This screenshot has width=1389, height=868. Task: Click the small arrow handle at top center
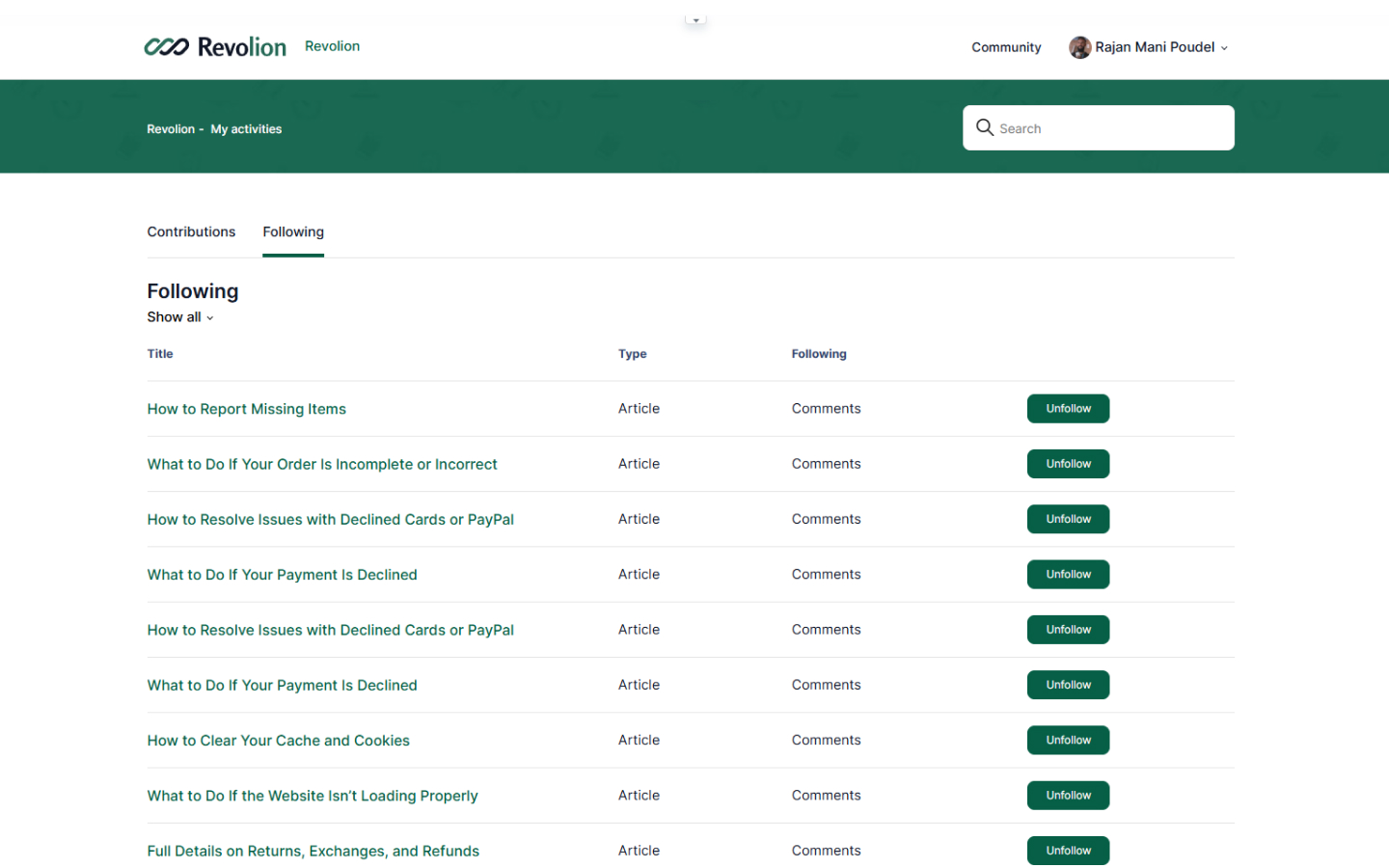695,20
